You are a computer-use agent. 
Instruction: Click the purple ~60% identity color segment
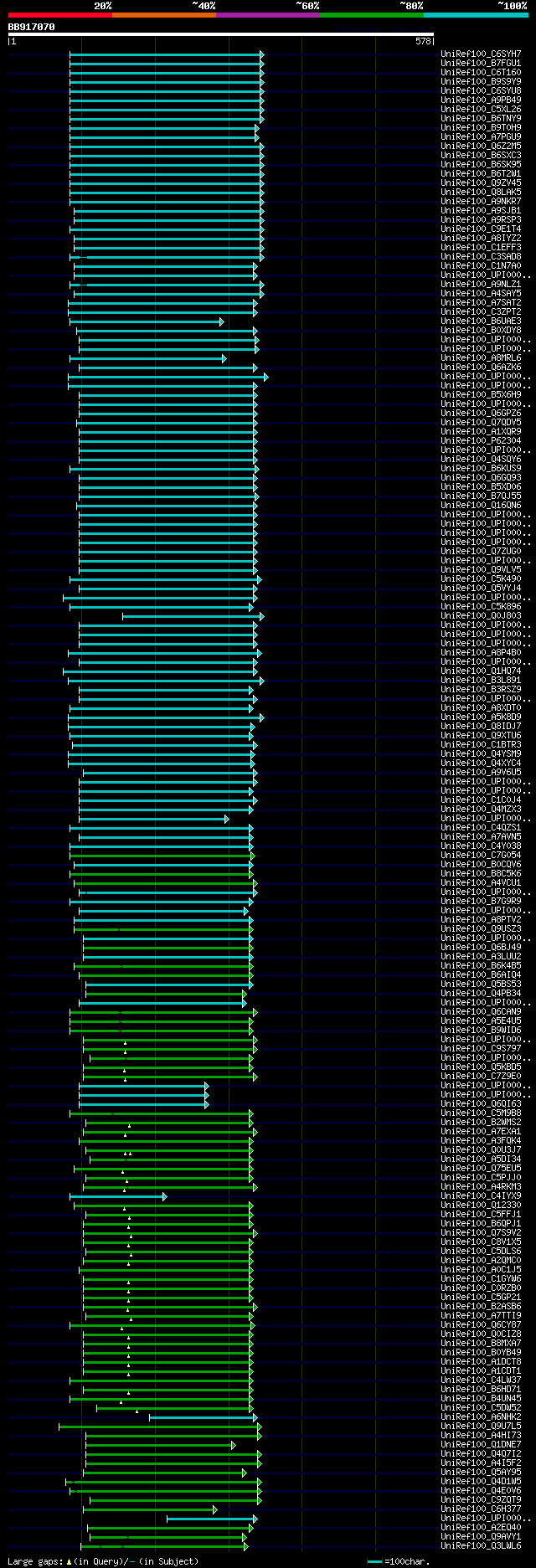[x=267, y=15]
